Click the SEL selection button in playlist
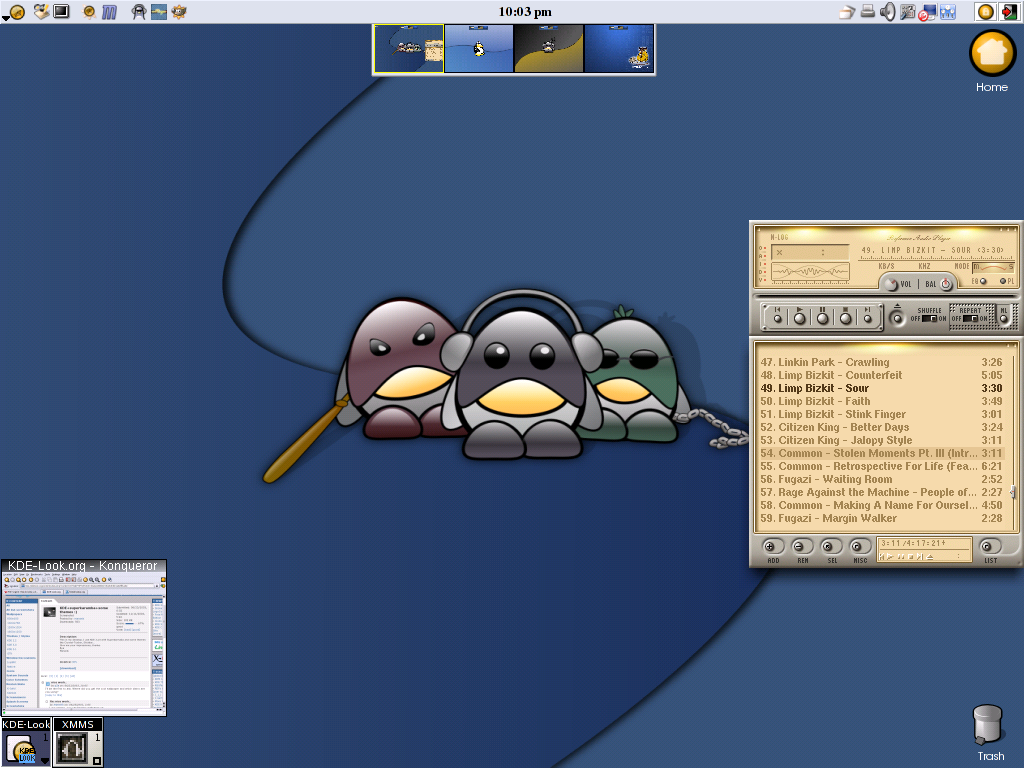 pyautogui.click(x=831, y=547)
